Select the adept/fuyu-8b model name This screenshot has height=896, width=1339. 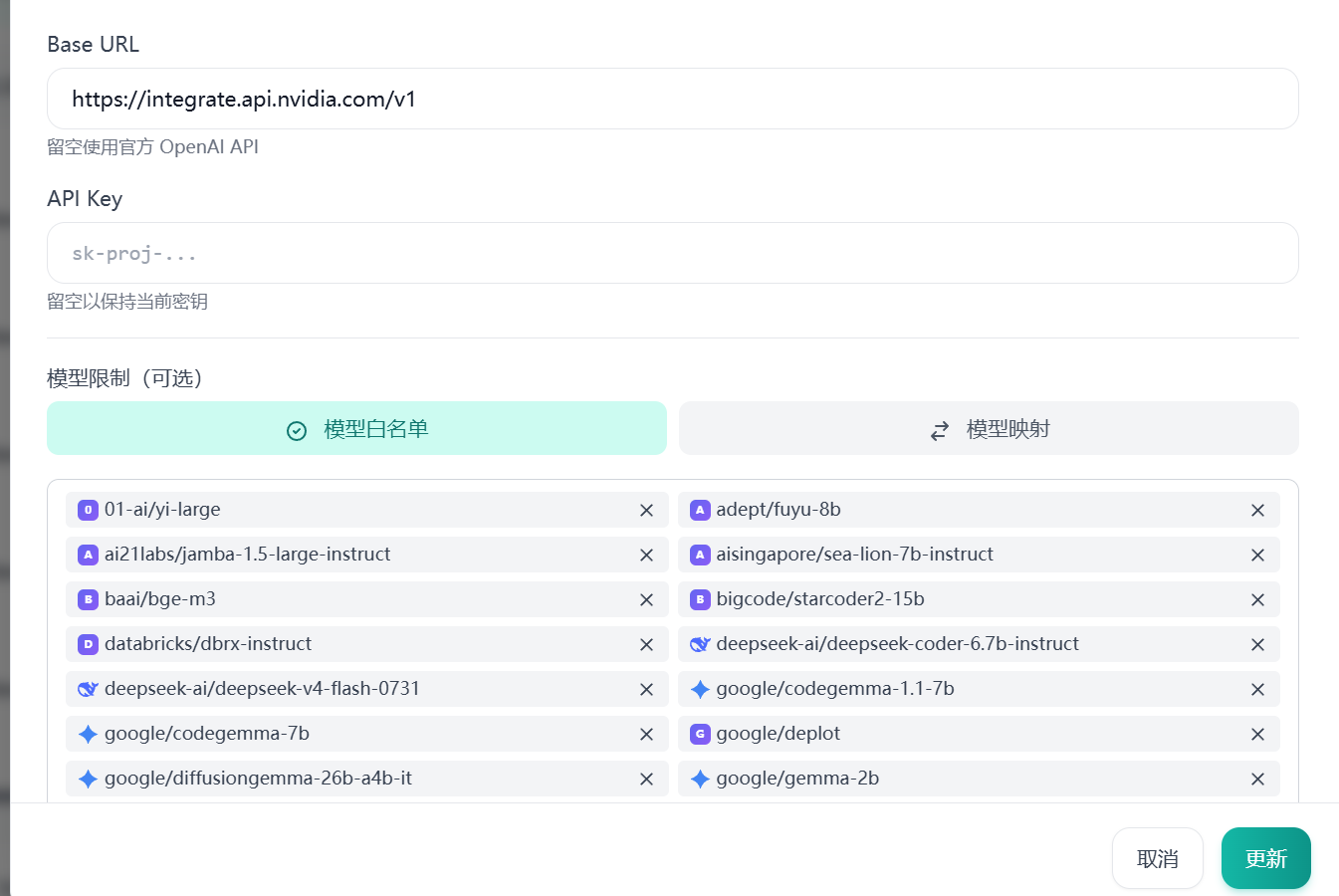pyautogui.click(x=779, y=510)
